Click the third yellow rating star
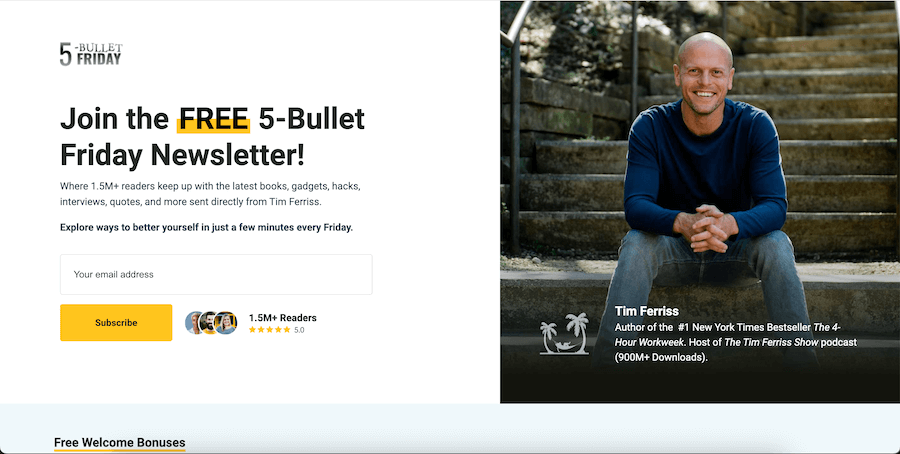The image size is (900, 454). pos(270,330)
